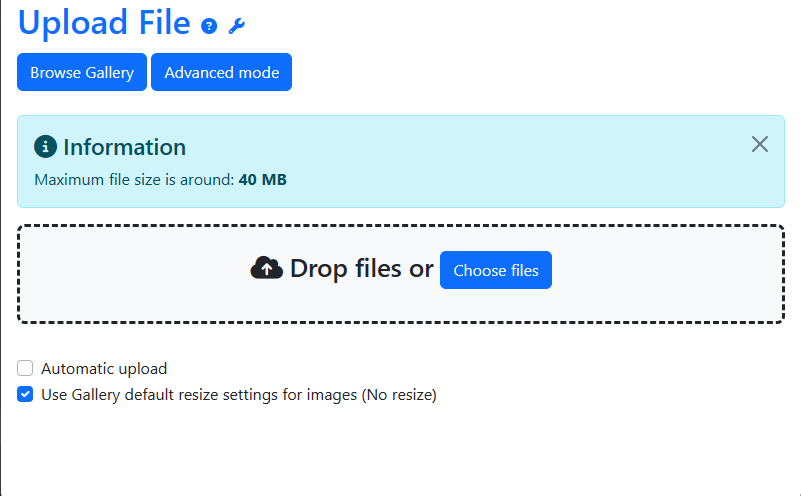
Task: Click the Maximum file size message
Action: click(135, 180)
